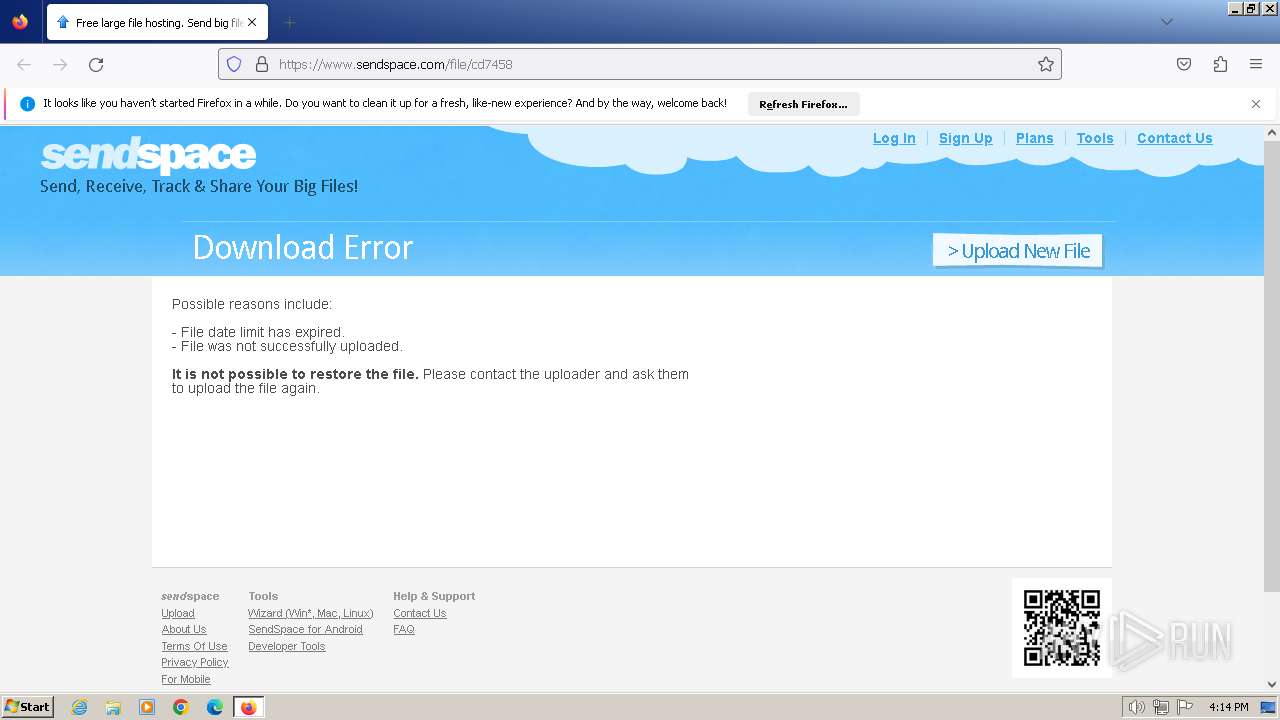Launch Chrome from the taskbar
Viewport: 1280px width, 720px height.
tap(181, 707)
